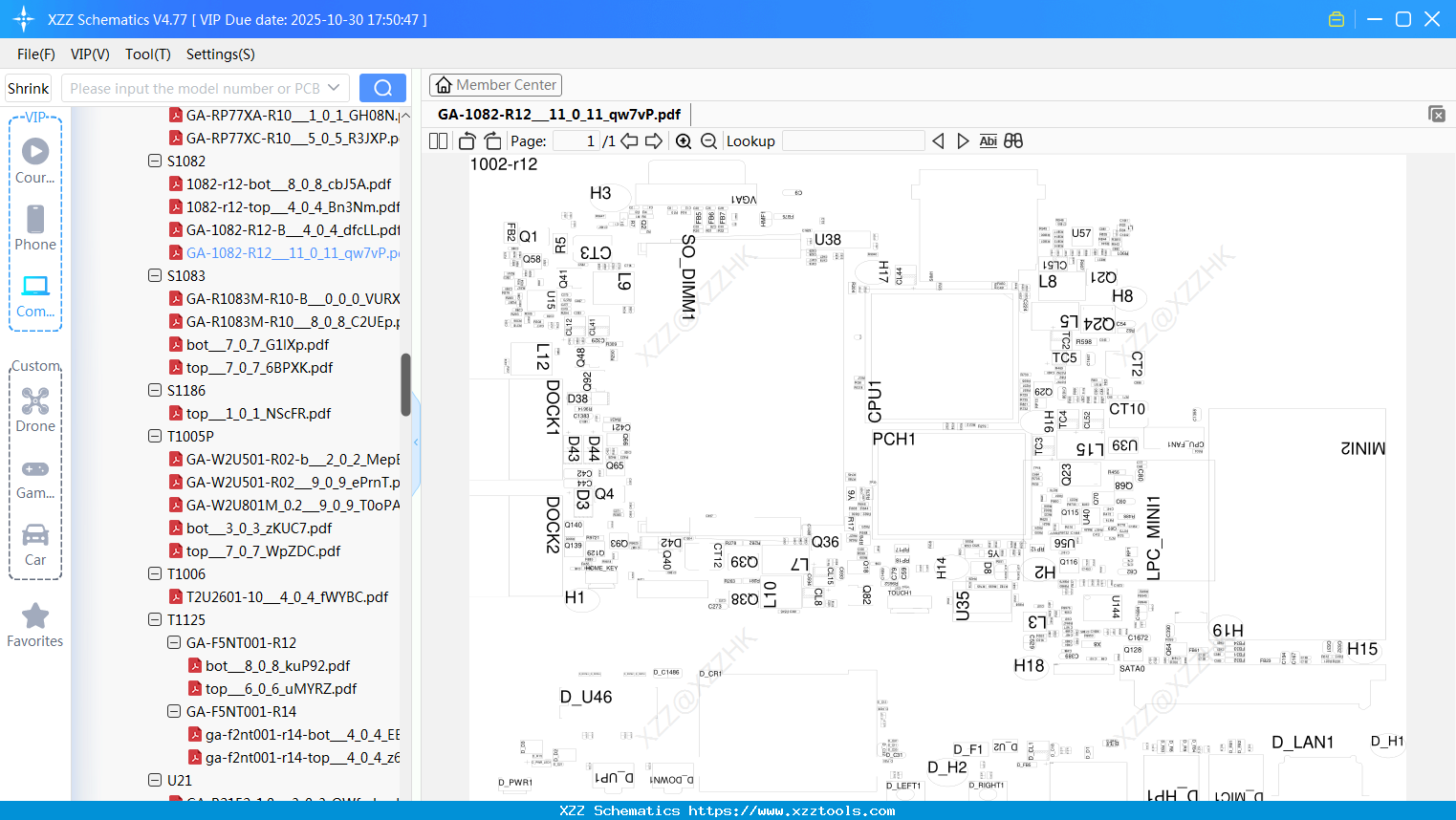Screen dimensions: 1456x820
Task: Open the model number dropdown arrow
Action: pos(334,88)
